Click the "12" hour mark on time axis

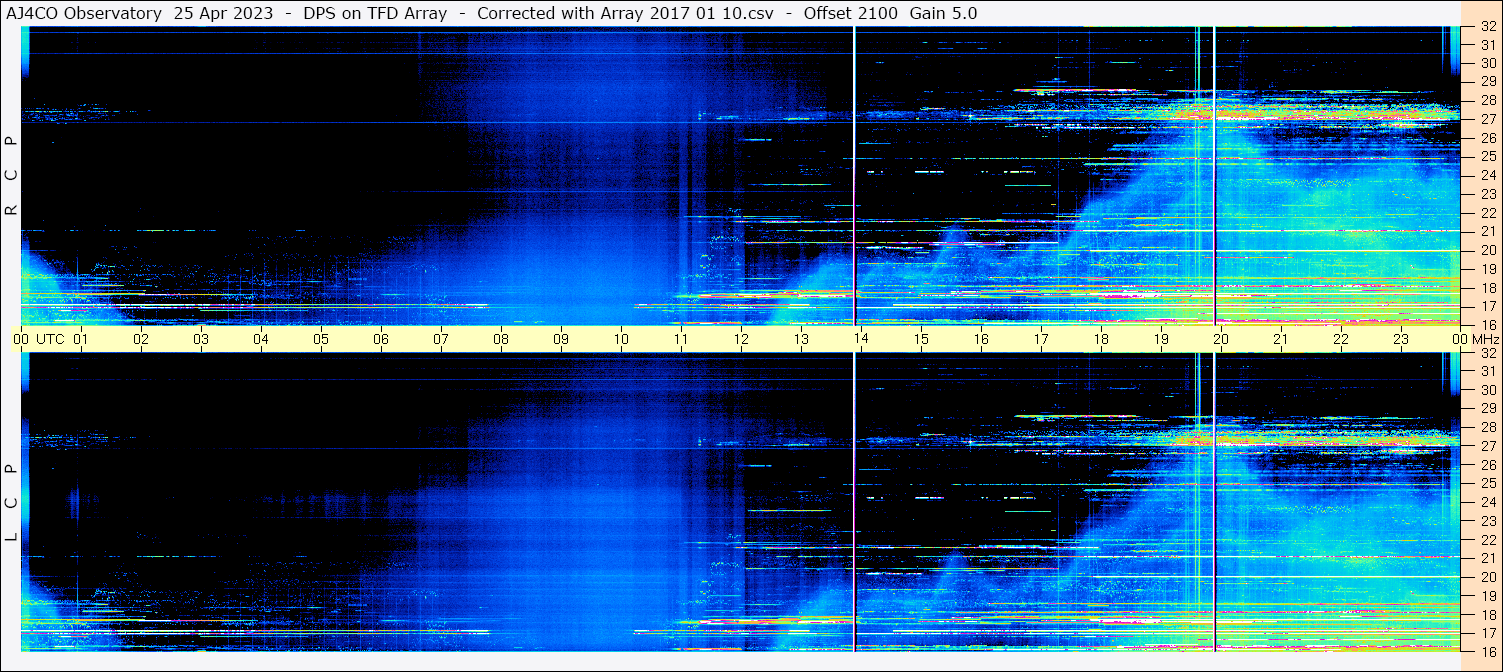point(741,339)
